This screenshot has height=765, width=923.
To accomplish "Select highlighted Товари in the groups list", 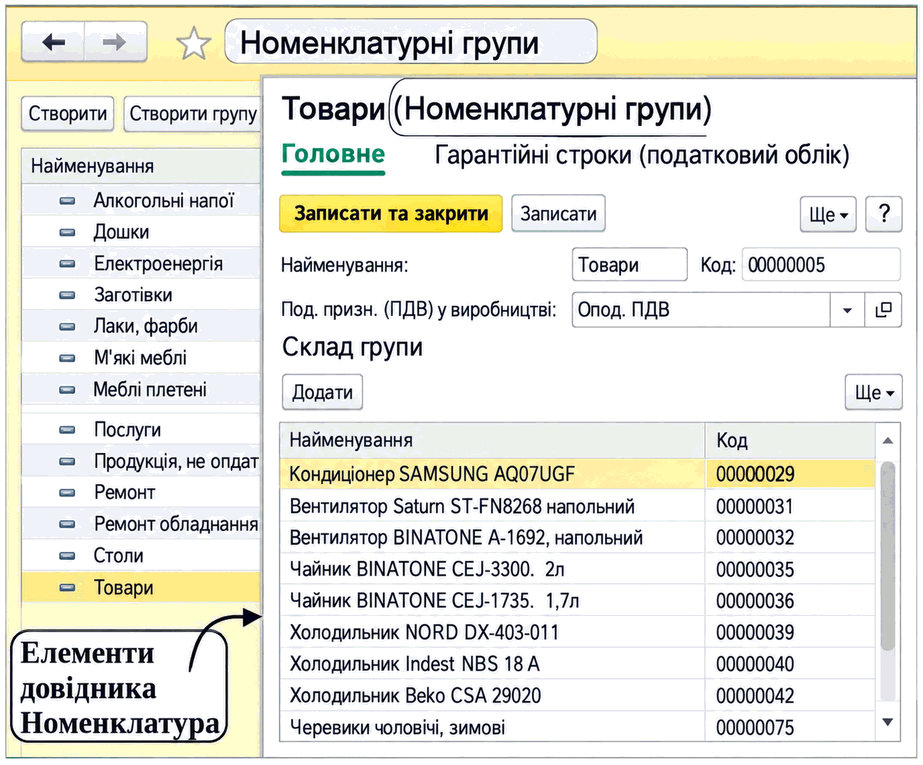I will (x=141, y=587).
